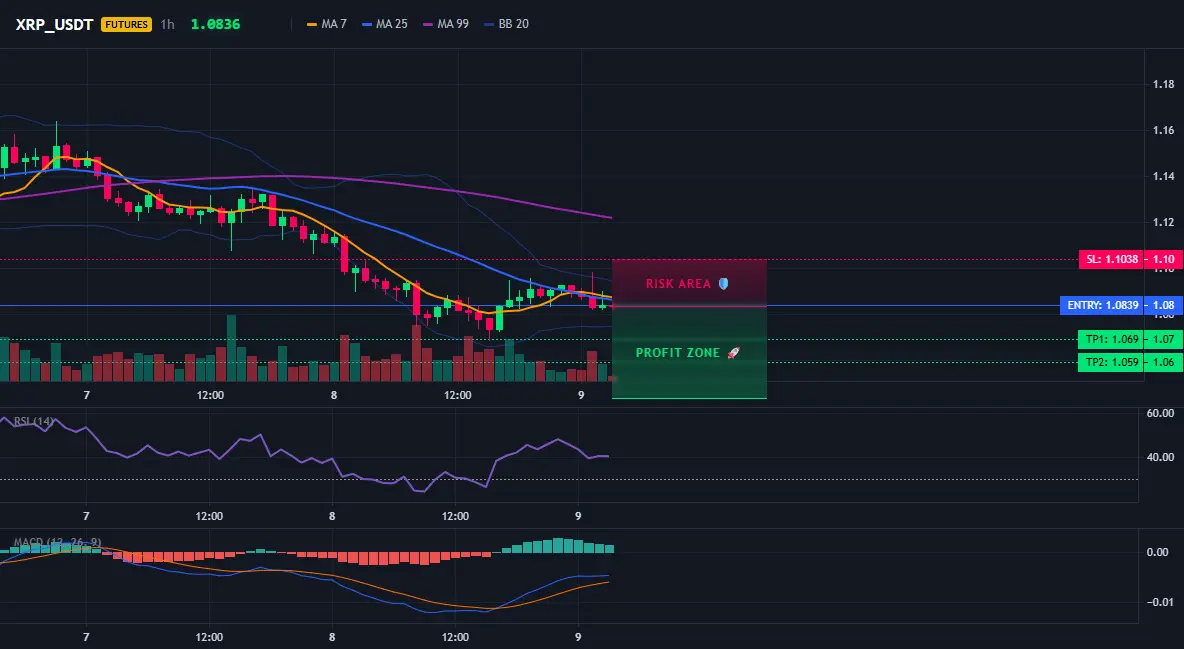
Task: Click date label 8 under the price chart
Action: tap(333, 395)
